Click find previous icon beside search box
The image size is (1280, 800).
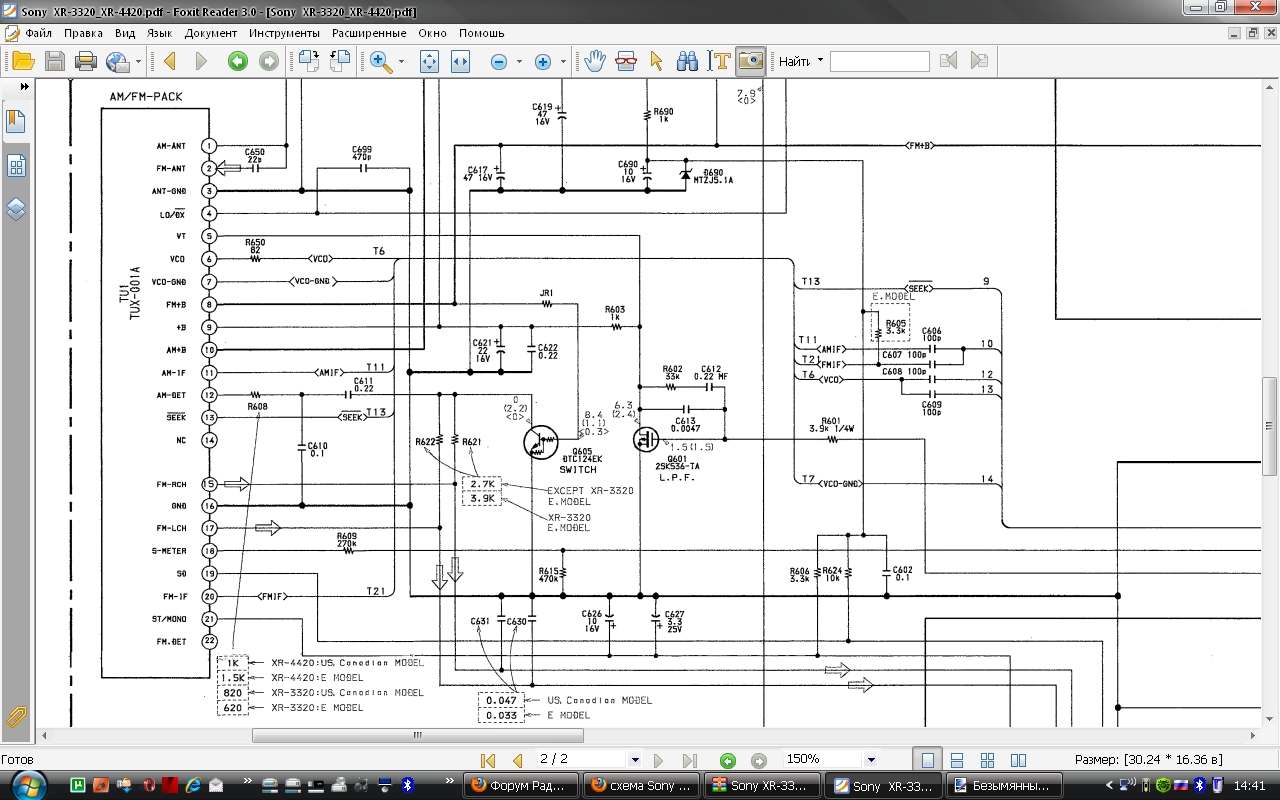[948, 61]
